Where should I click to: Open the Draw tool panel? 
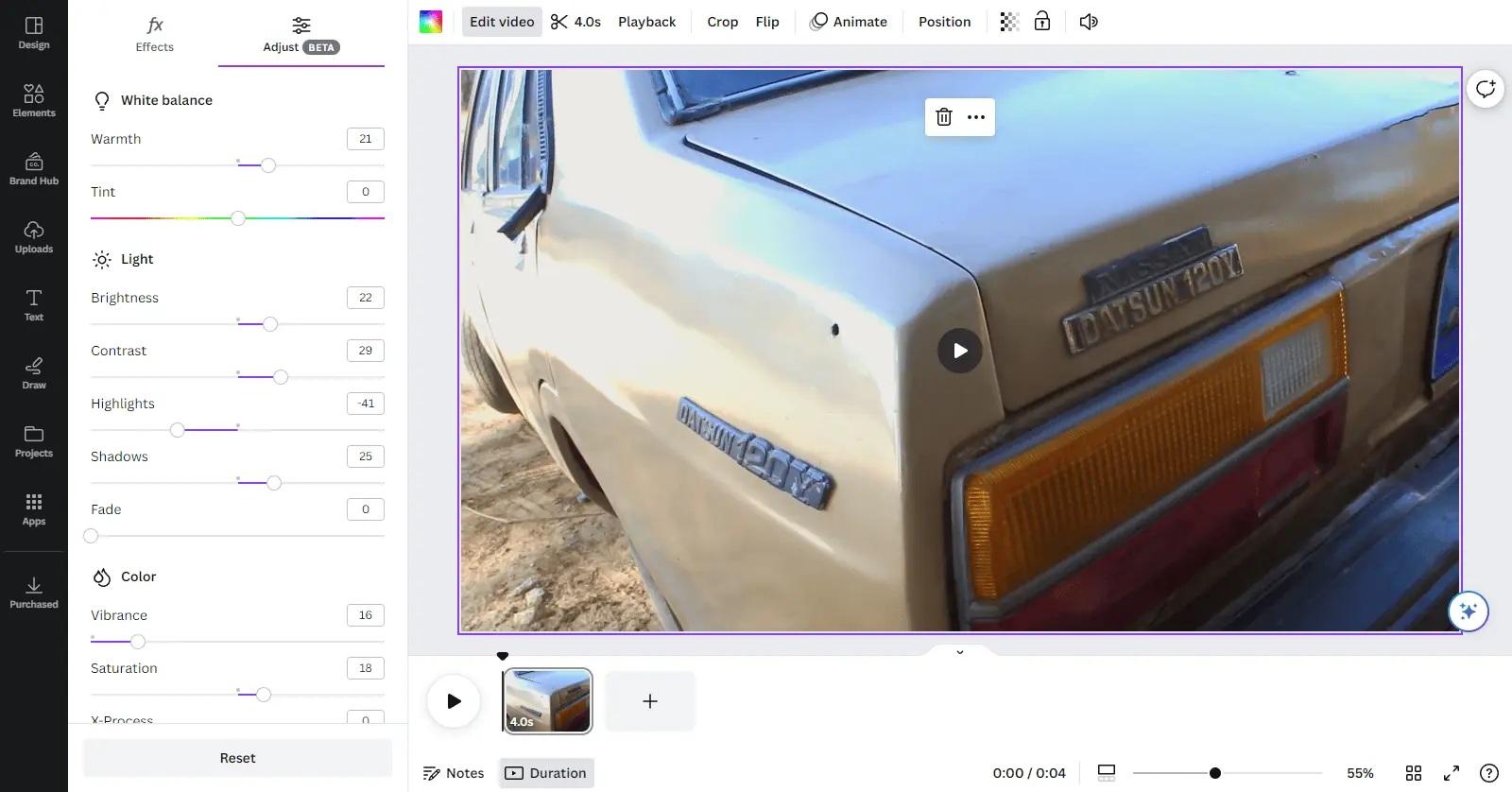click(34, 372)
